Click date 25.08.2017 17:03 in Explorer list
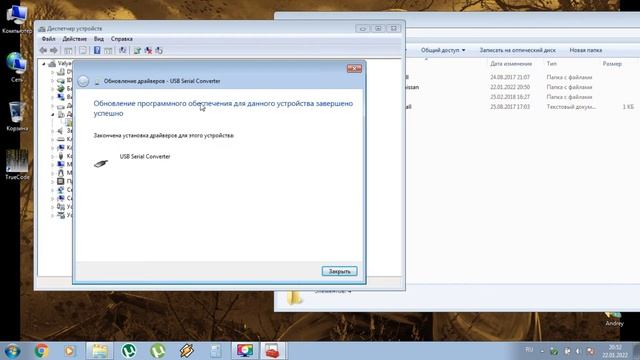The image size is (640, 360). pyautogui.click(x=510, y=107)
